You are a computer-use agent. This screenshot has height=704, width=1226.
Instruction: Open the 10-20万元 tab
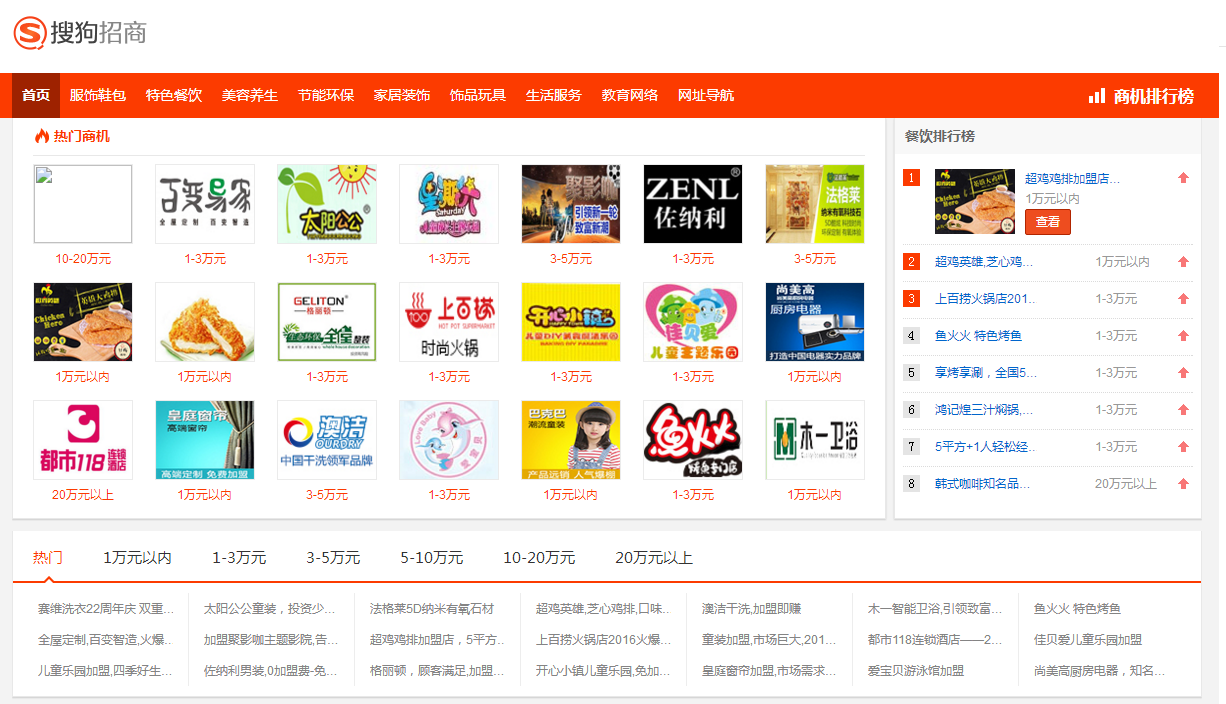point(539,557)
